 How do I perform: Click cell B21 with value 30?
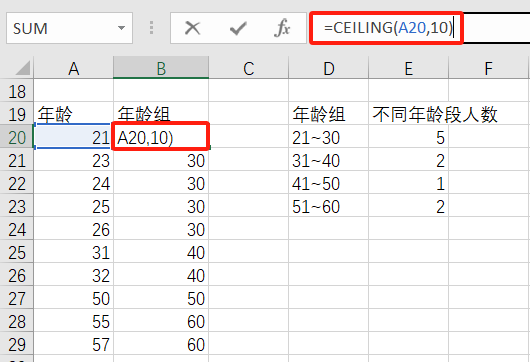pyautogui.click(x=161, y=159)
